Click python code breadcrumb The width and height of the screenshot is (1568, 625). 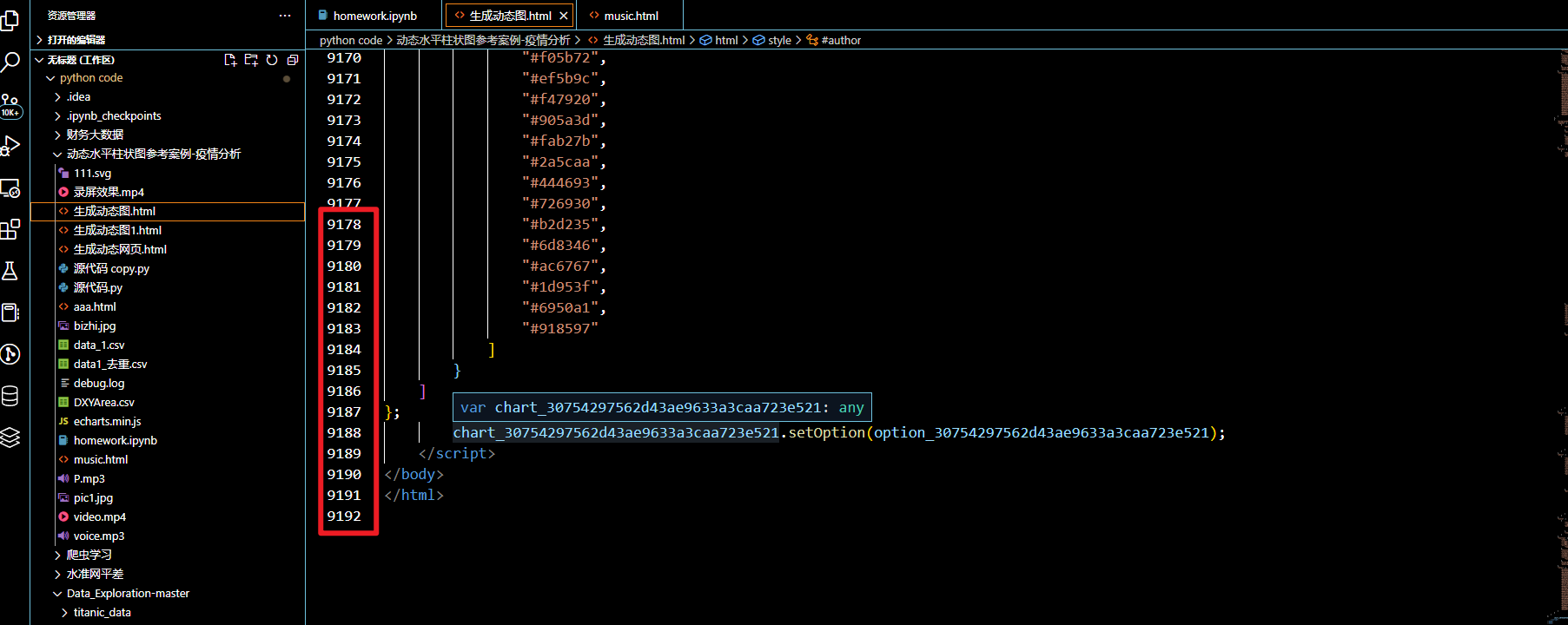tap(351, 40)
